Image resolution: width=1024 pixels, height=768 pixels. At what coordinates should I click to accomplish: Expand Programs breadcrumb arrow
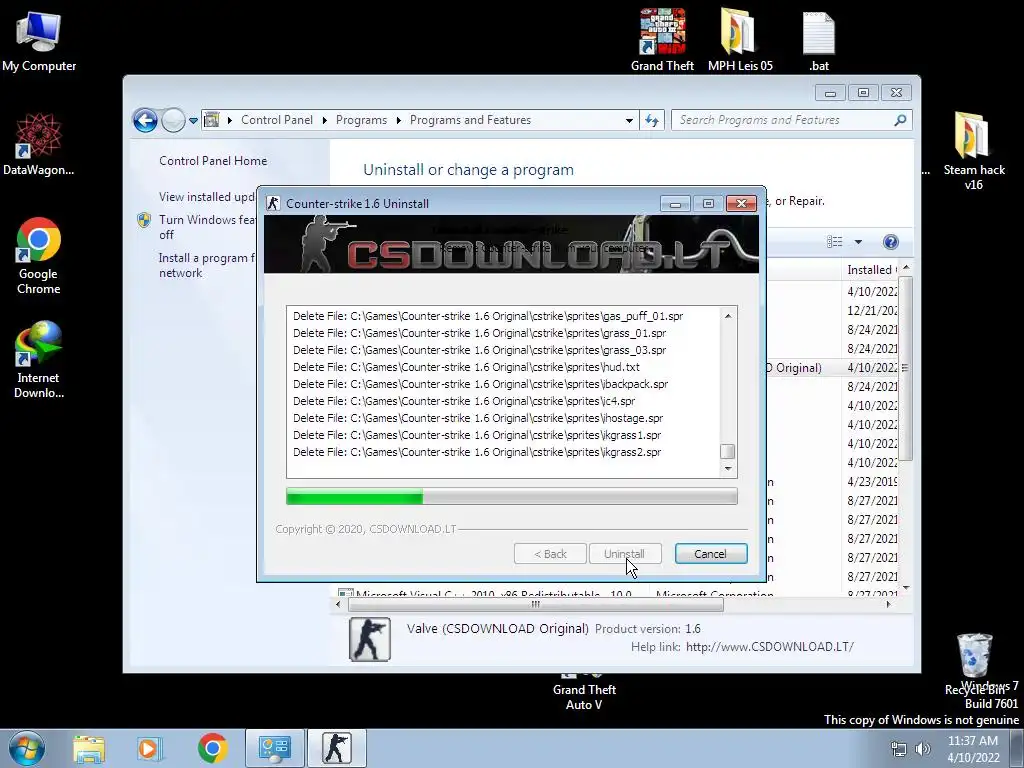(x=398, y=120)
